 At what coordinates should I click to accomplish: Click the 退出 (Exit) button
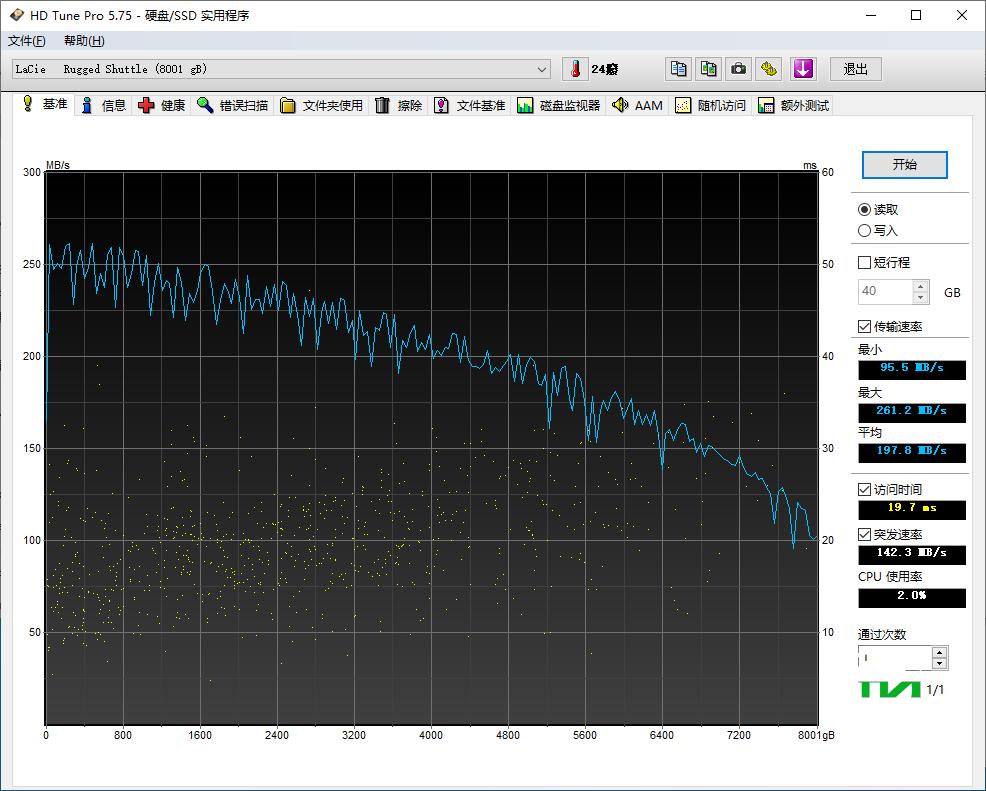[x=856, y=69]
